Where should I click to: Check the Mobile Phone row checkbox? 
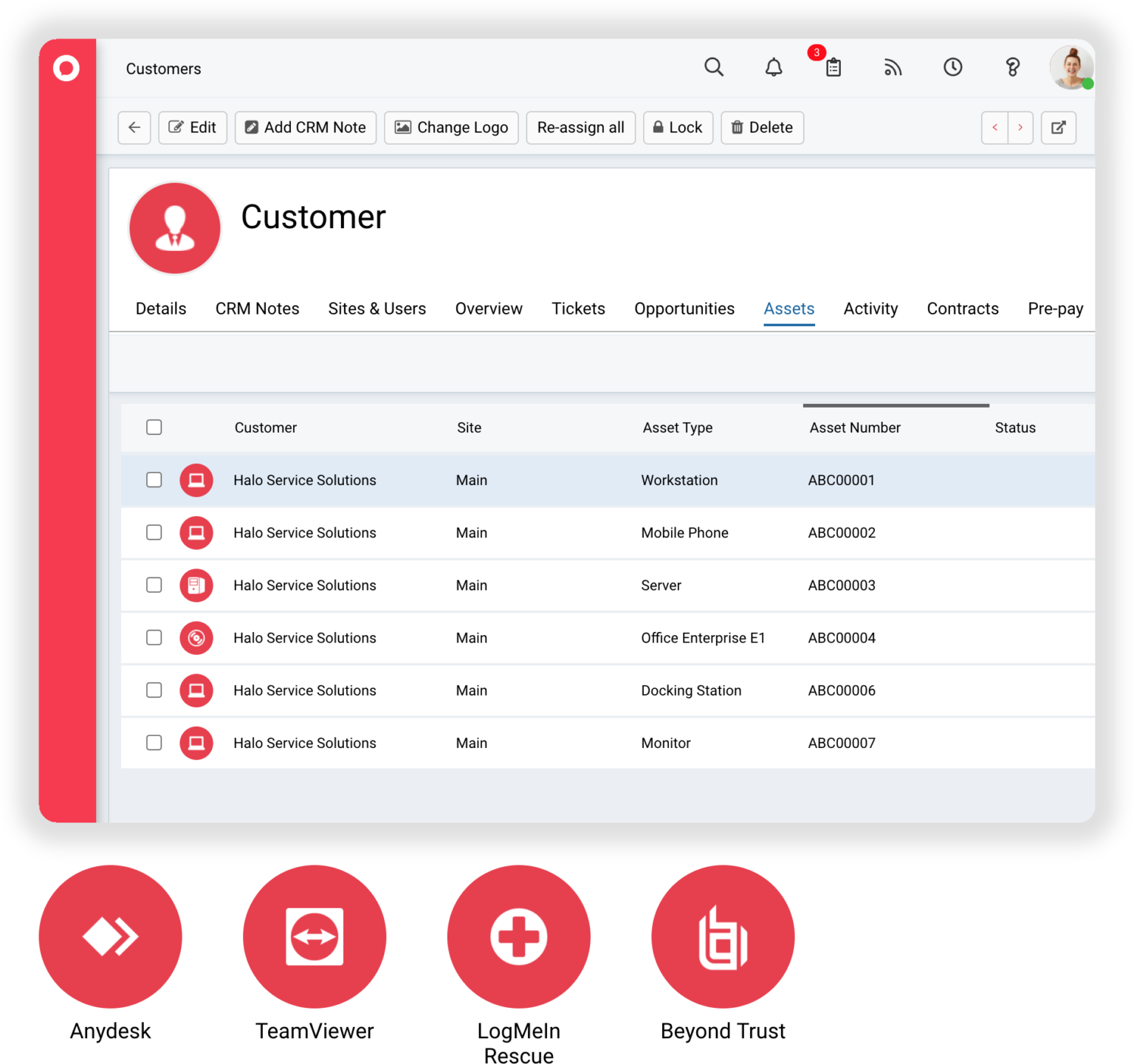(154, 532)
